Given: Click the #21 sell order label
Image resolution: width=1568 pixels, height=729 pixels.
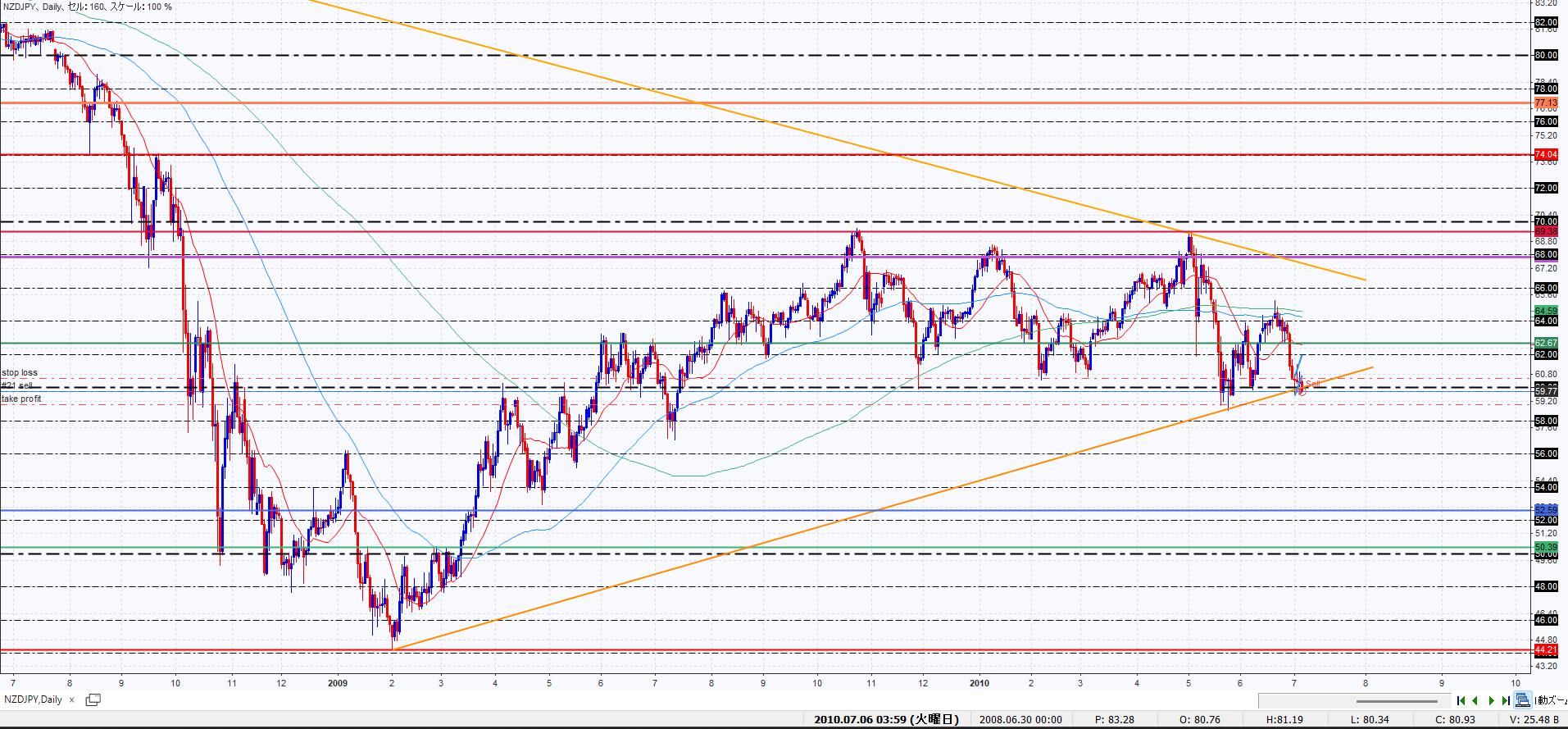Looking at the screenshot, I should click(17, 385).
